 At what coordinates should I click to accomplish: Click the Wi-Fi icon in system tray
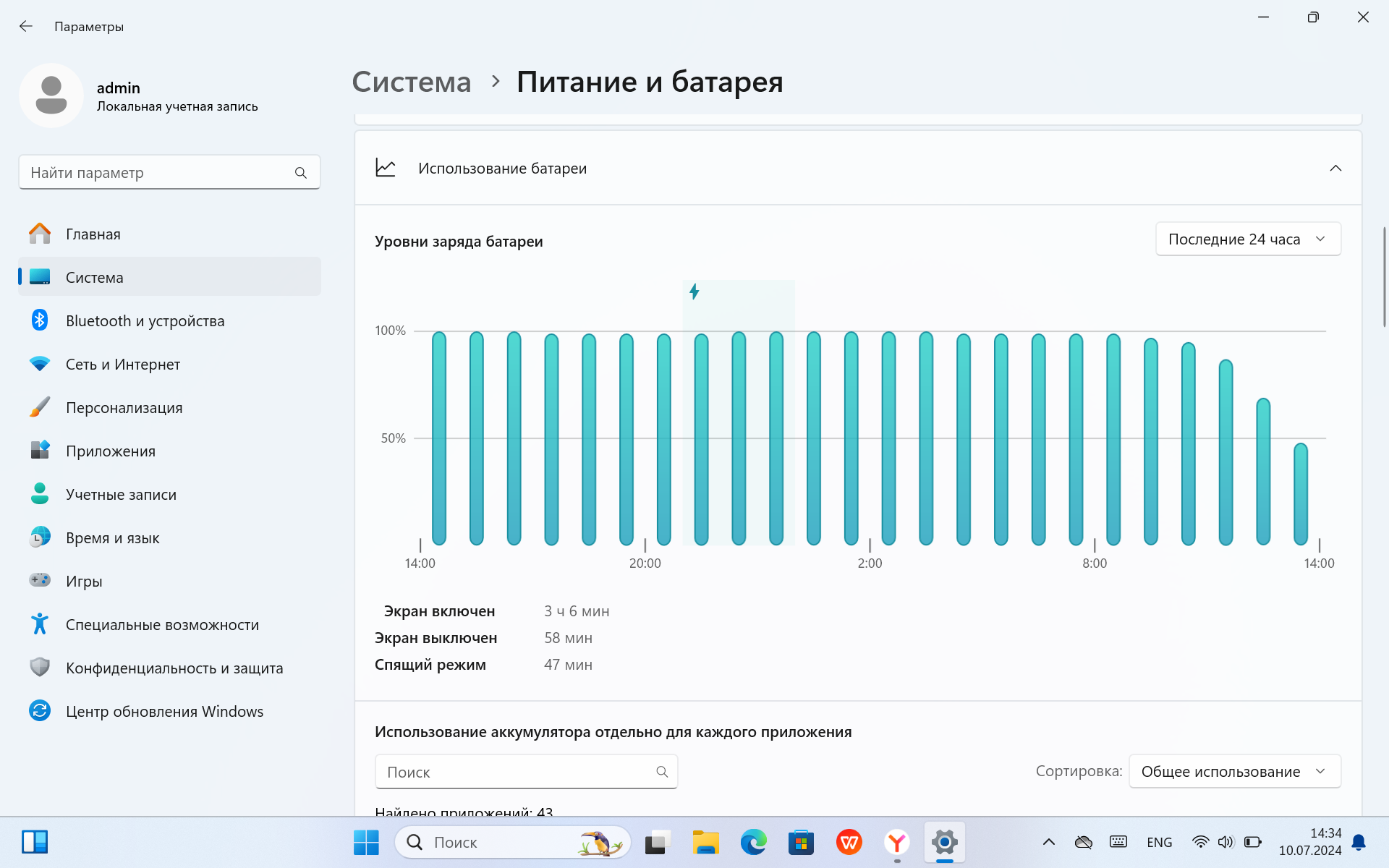point(1200,842)
